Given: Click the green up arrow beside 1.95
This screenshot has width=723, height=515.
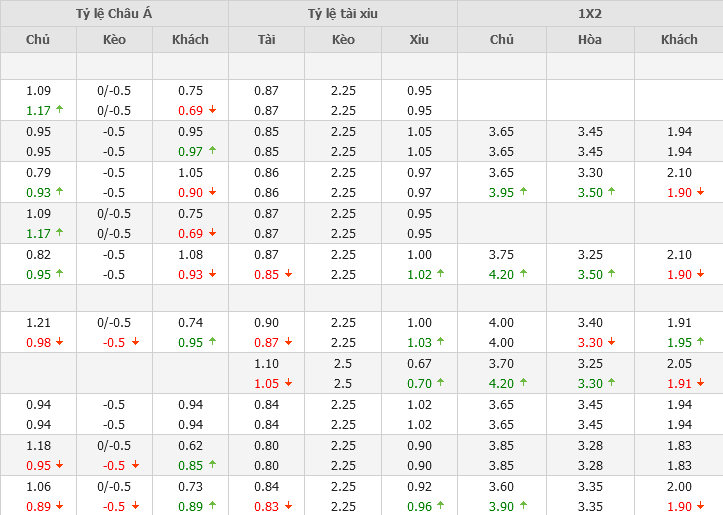Looking at the screenshot, I should (701, 342).
